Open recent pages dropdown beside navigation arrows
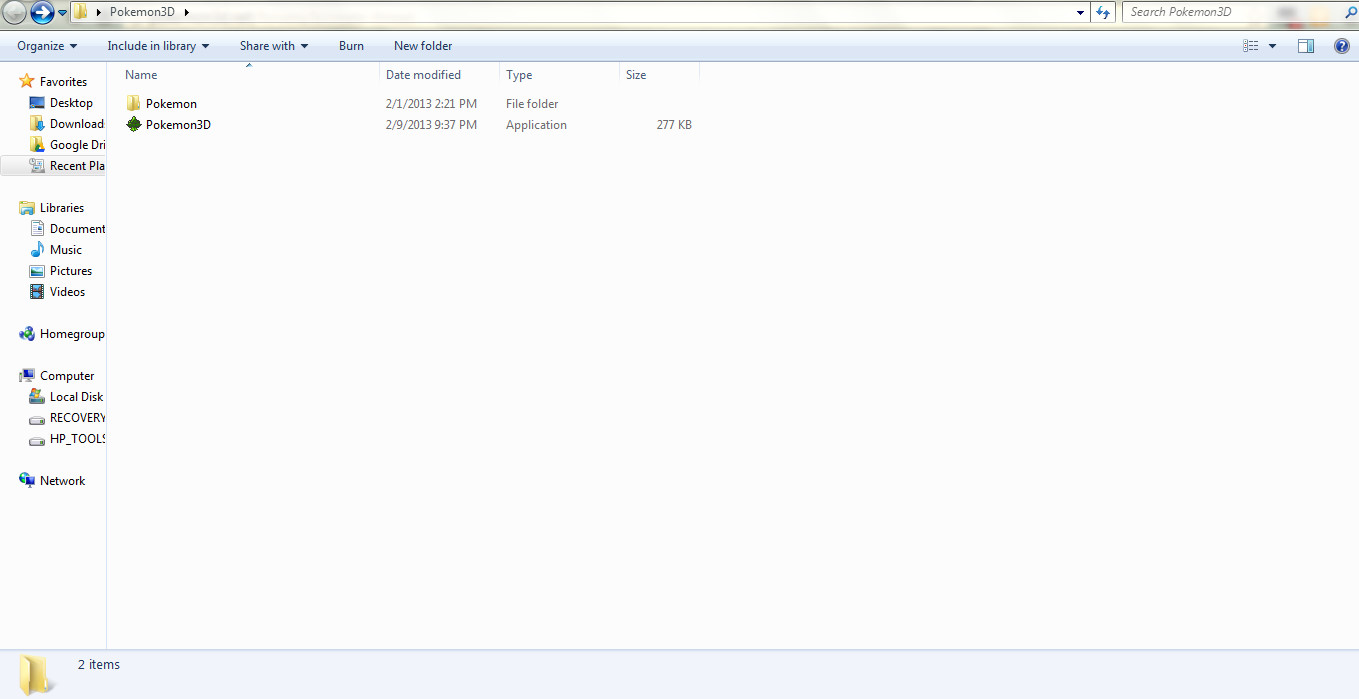1359x699 pixels. (62, 13)
